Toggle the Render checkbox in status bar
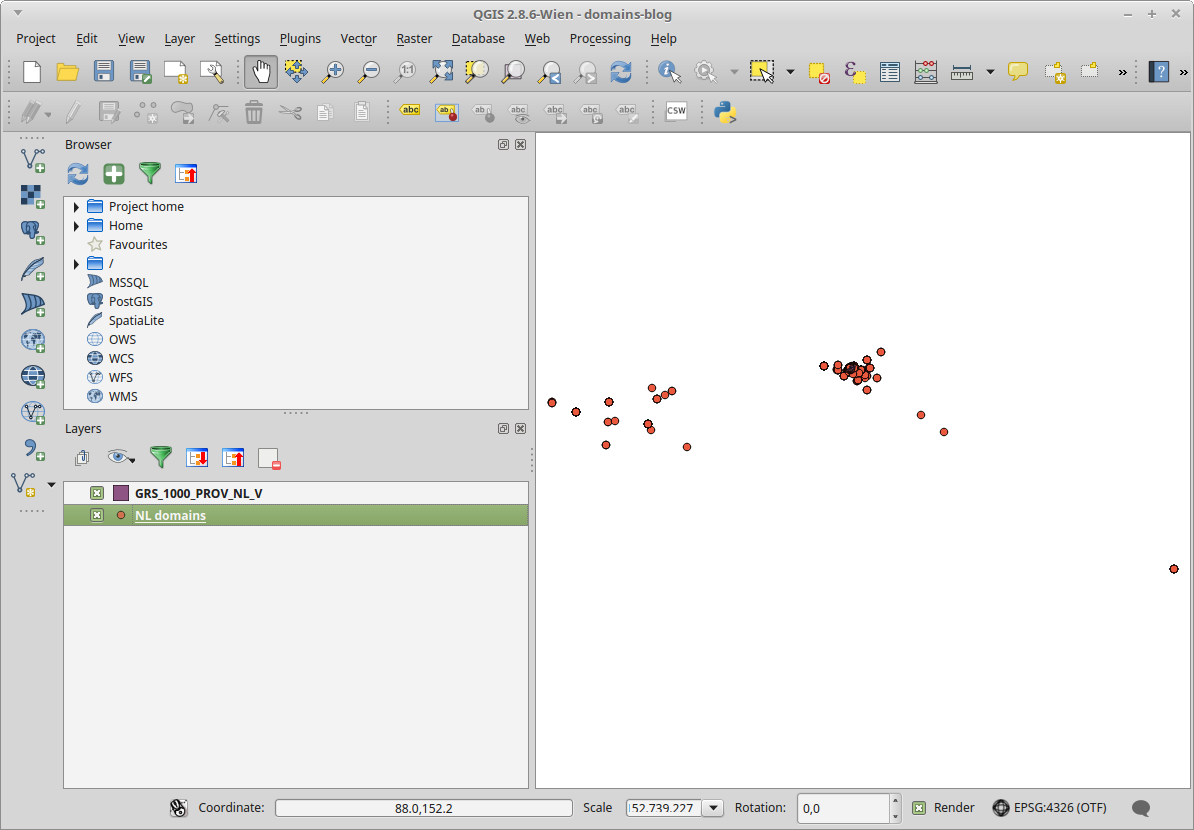Image resolution: width=1194 pixels, height=830 pixels. pyautogui.click(x=919, y=808)
